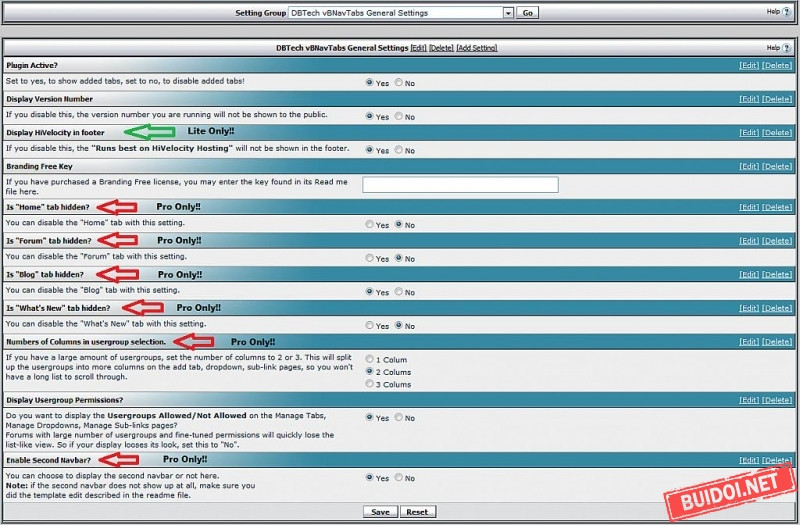Screen dimensions: 800x525
Task: Click Edit for "Blog" tab hidden setting
Action: click(749, 275)
